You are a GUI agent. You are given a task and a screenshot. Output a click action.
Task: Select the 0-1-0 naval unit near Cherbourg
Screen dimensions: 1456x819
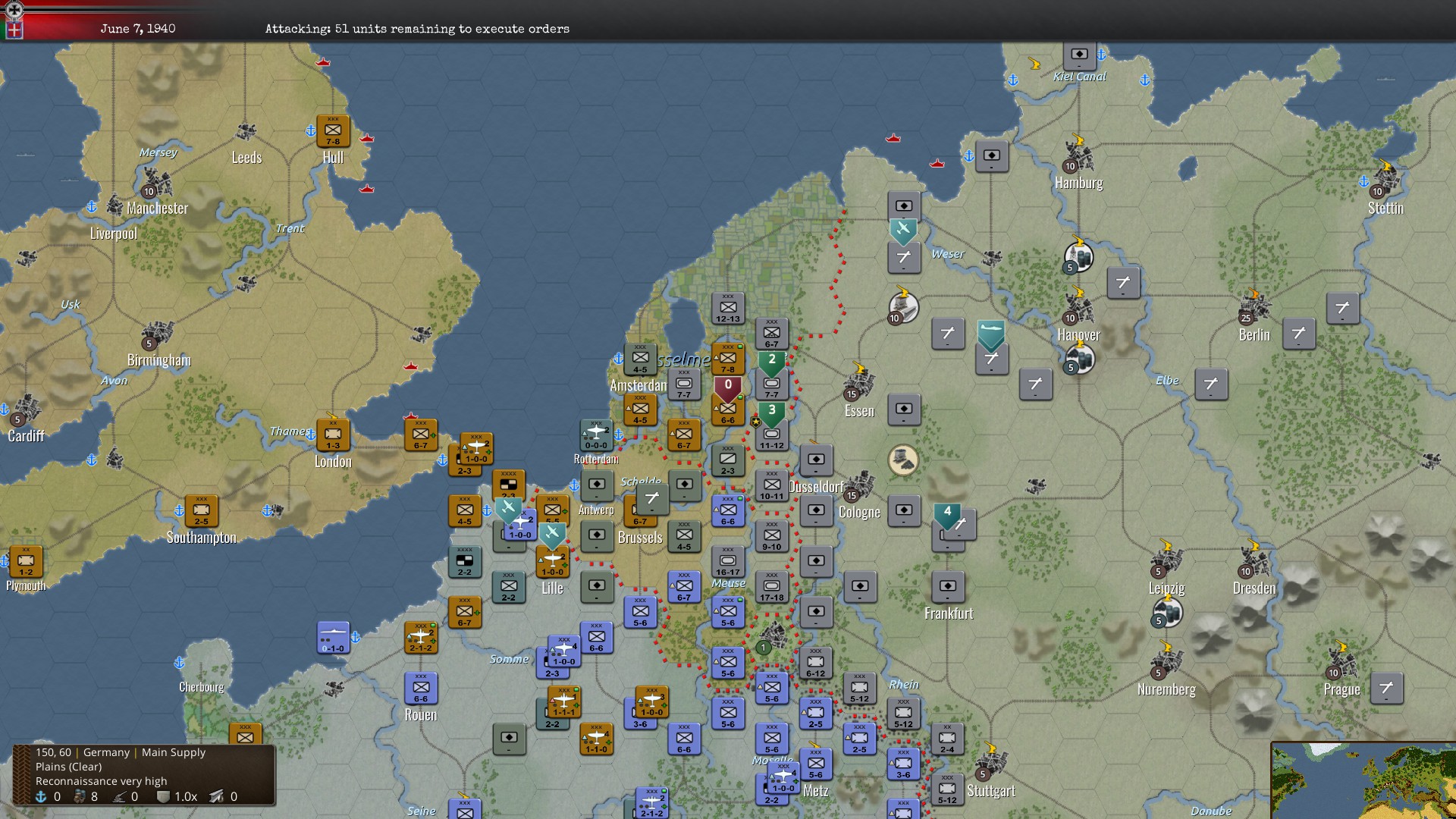coord(333,638)
